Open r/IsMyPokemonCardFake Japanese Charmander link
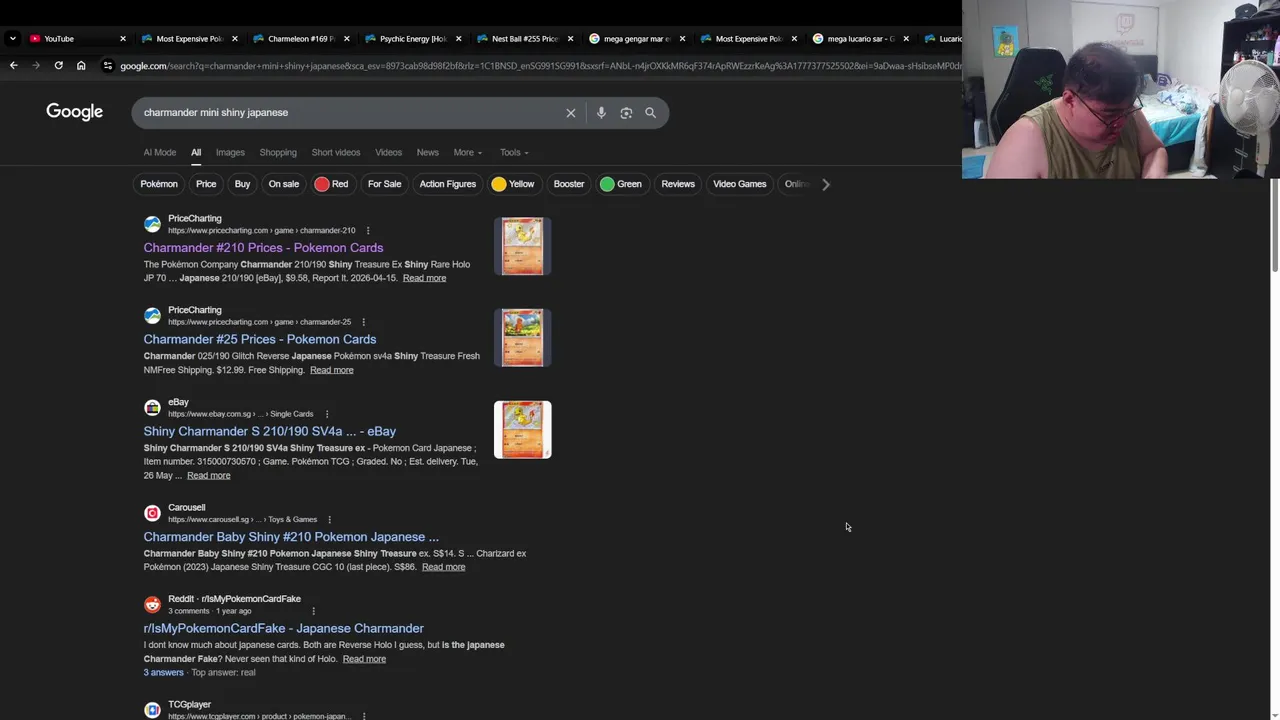The image size is (1280, 720). point(283,628)
